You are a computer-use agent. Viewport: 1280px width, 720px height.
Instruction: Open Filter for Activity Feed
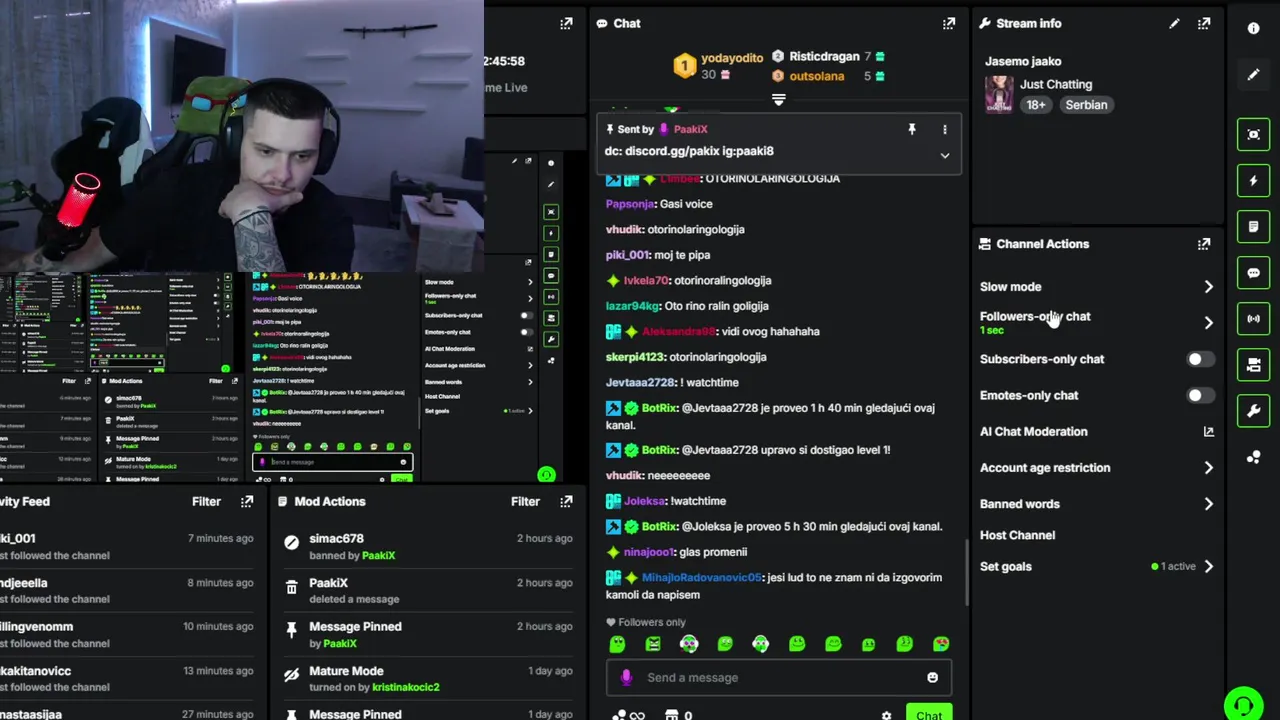[x=206, y=501]
